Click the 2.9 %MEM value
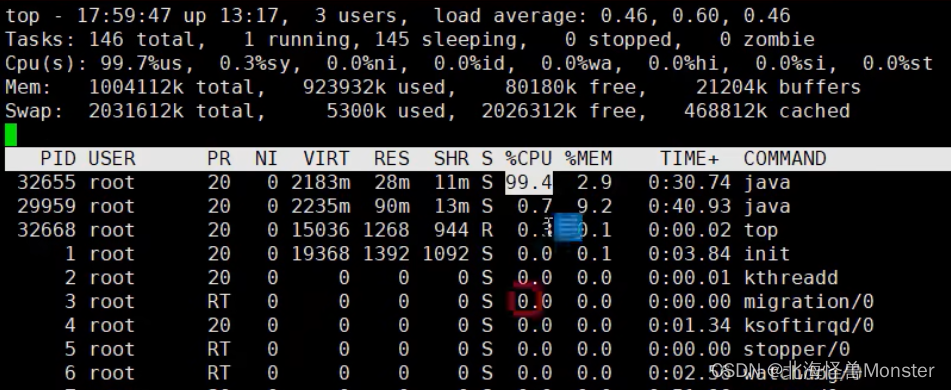The height and width of the screenshot is (390, 951). coord(594,183)
